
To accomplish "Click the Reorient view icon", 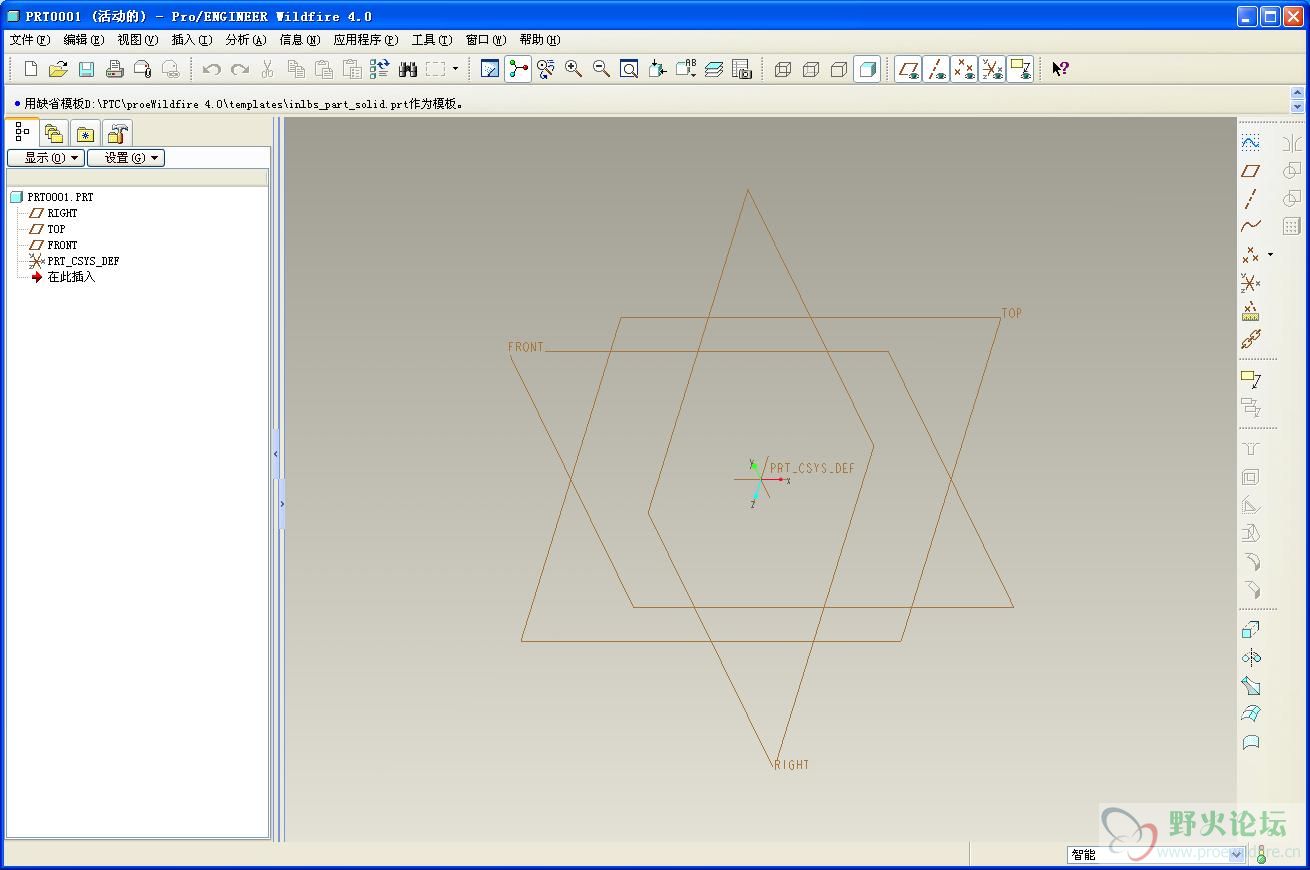I will point(657,69).
